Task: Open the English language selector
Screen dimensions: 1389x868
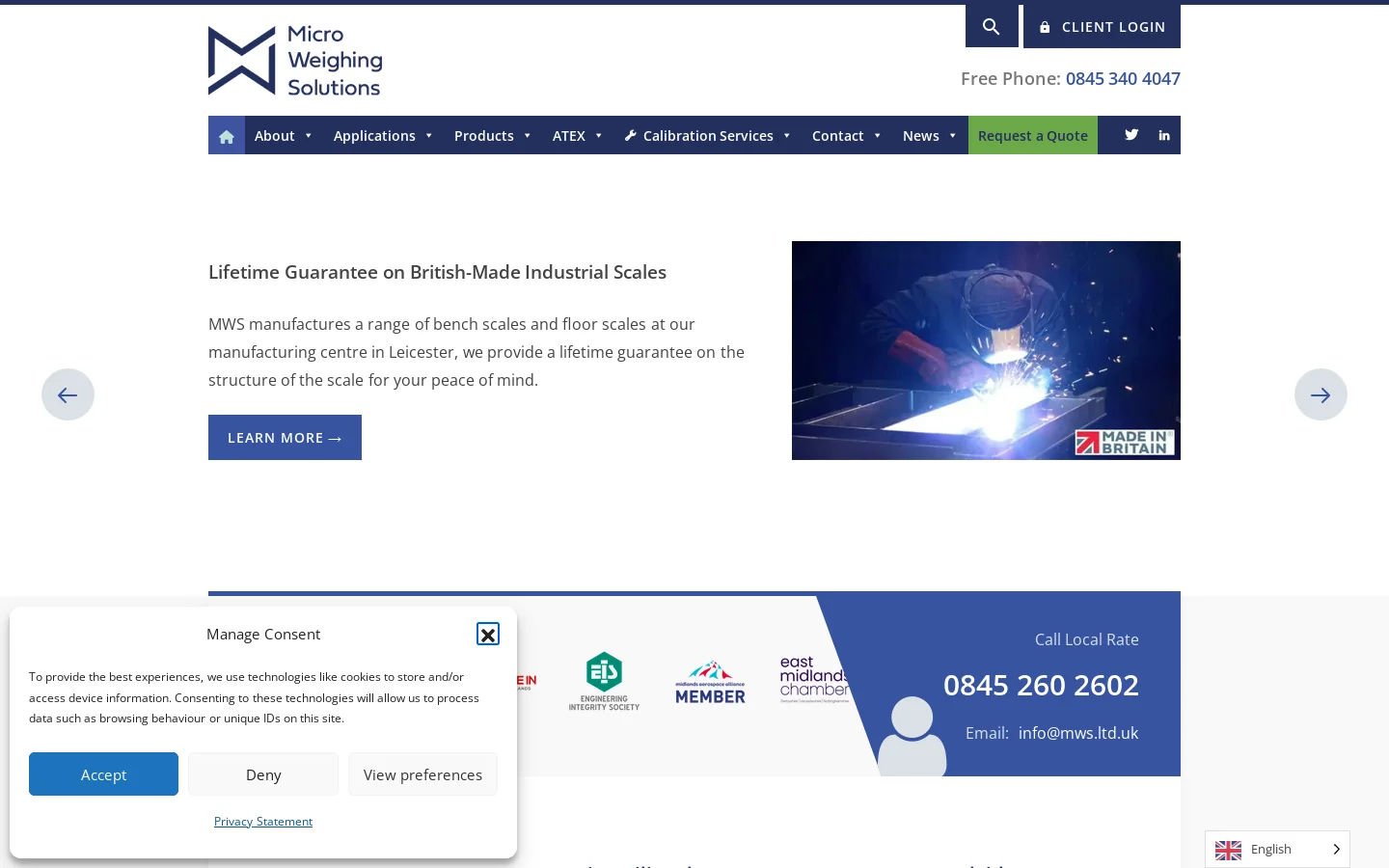Action: (1277, 850)
